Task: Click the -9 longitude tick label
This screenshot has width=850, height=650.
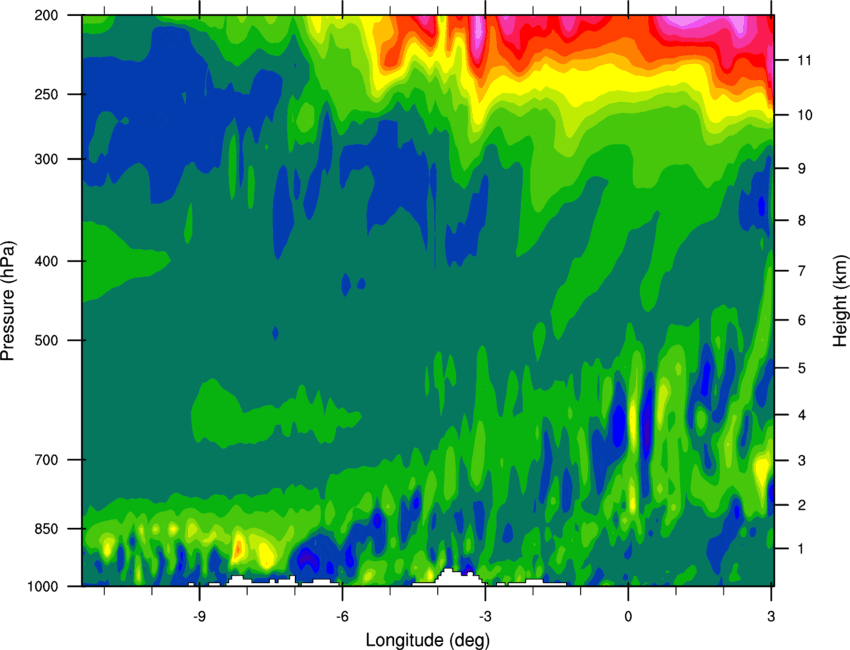Action: (x=199, y=616)
